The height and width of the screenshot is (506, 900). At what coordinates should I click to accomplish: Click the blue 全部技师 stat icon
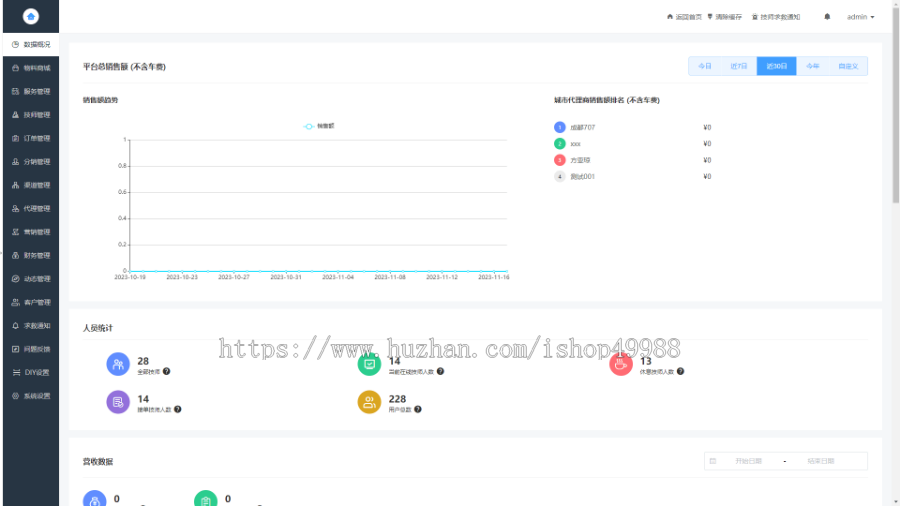[x=118, y=364]
